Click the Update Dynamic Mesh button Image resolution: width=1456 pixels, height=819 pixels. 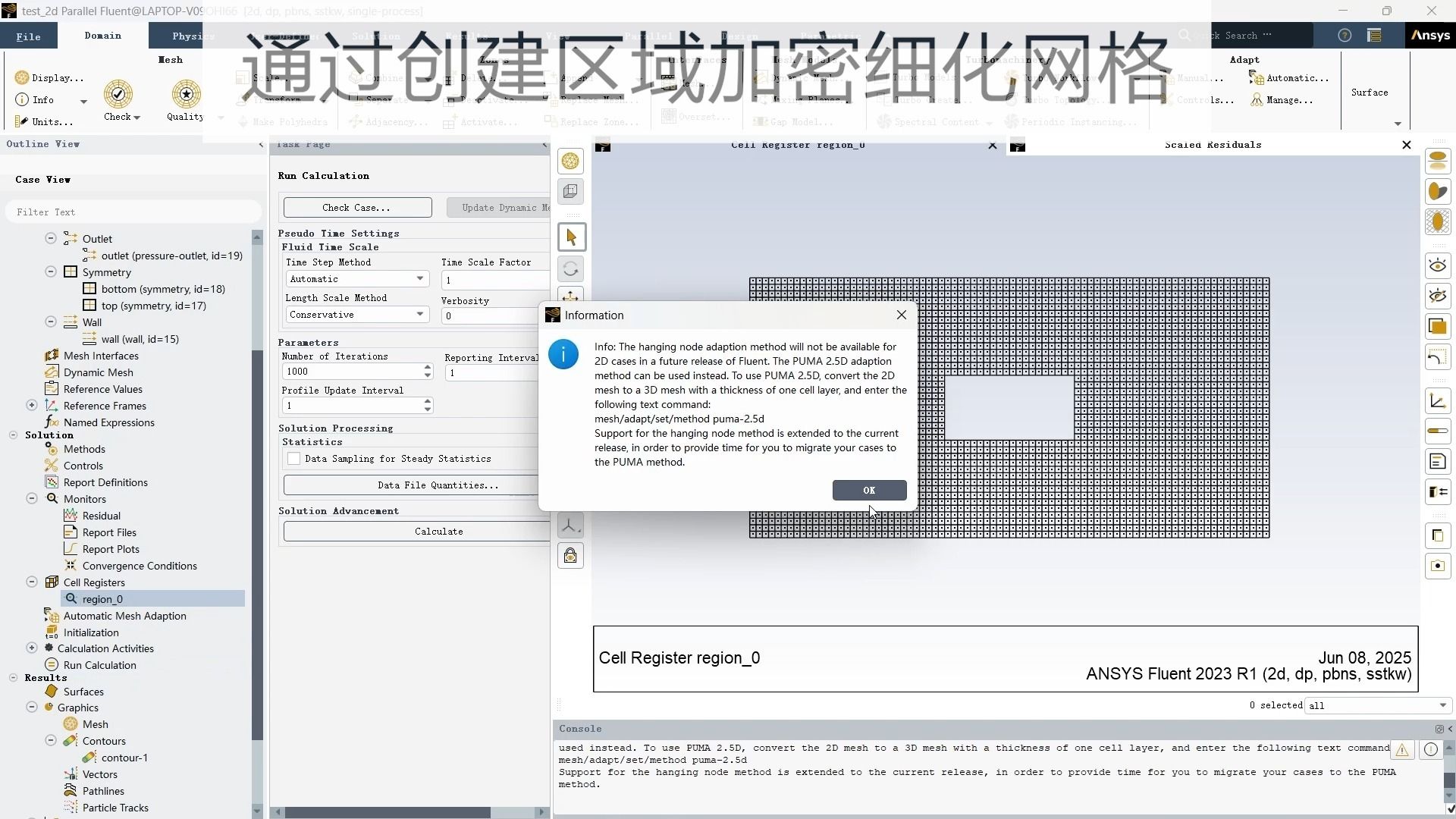point(498,207)
